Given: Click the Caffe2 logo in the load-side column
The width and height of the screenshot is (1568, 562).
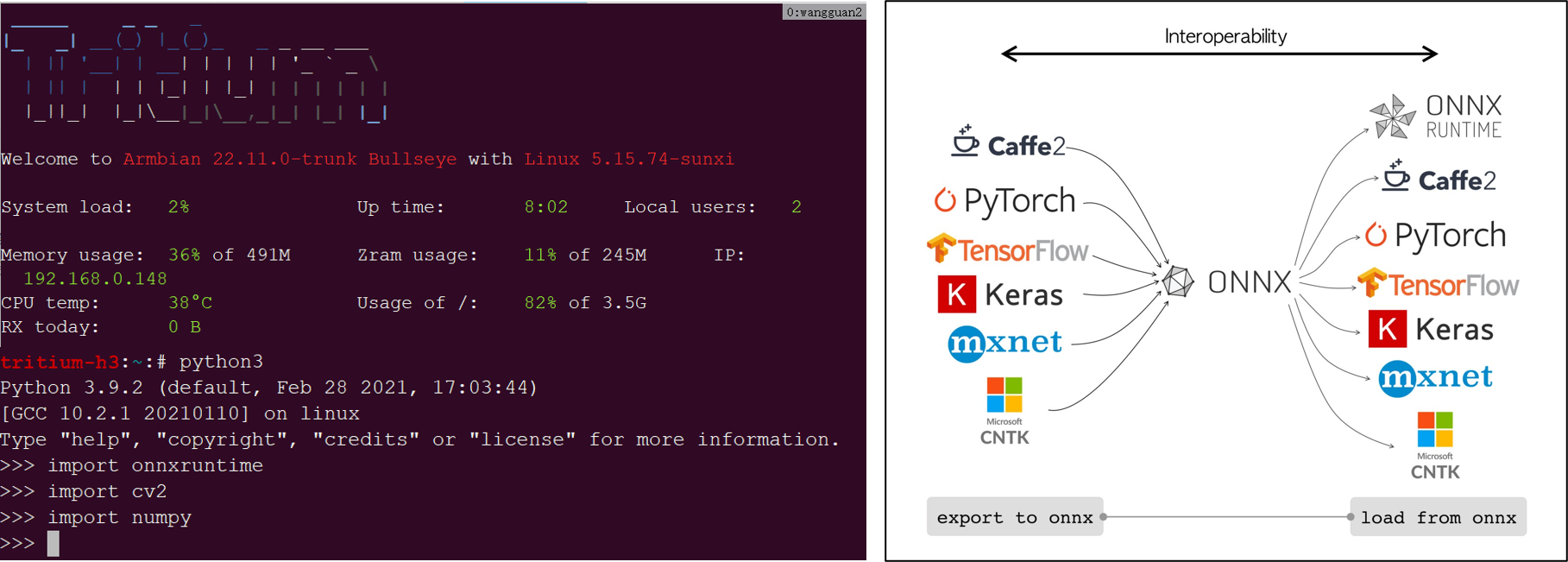Looking at the screenshot, I should click(x=1439, y=177).
